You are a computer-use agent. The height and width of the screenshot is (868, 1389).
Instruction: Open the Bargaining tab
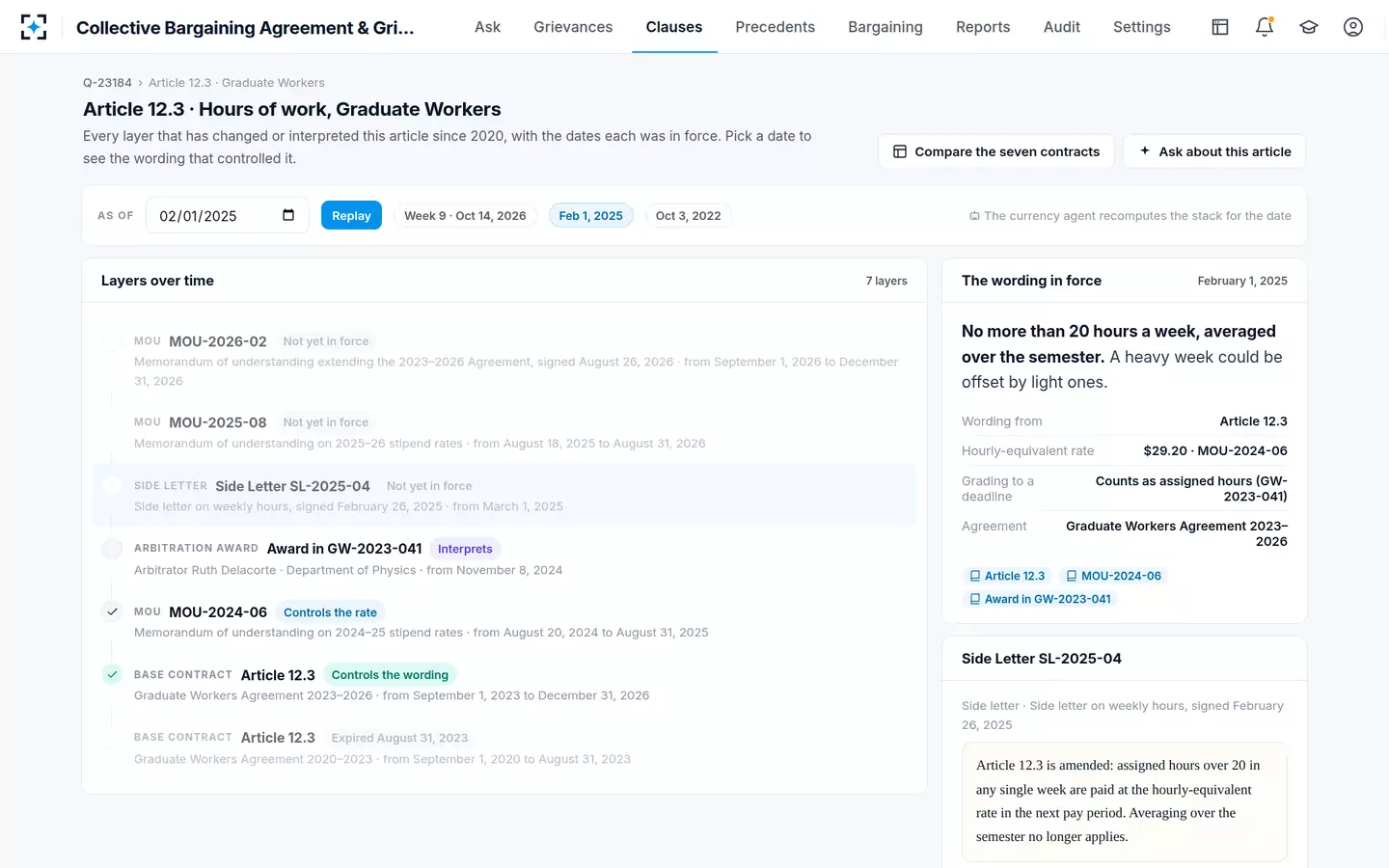(x=885, y=27)
